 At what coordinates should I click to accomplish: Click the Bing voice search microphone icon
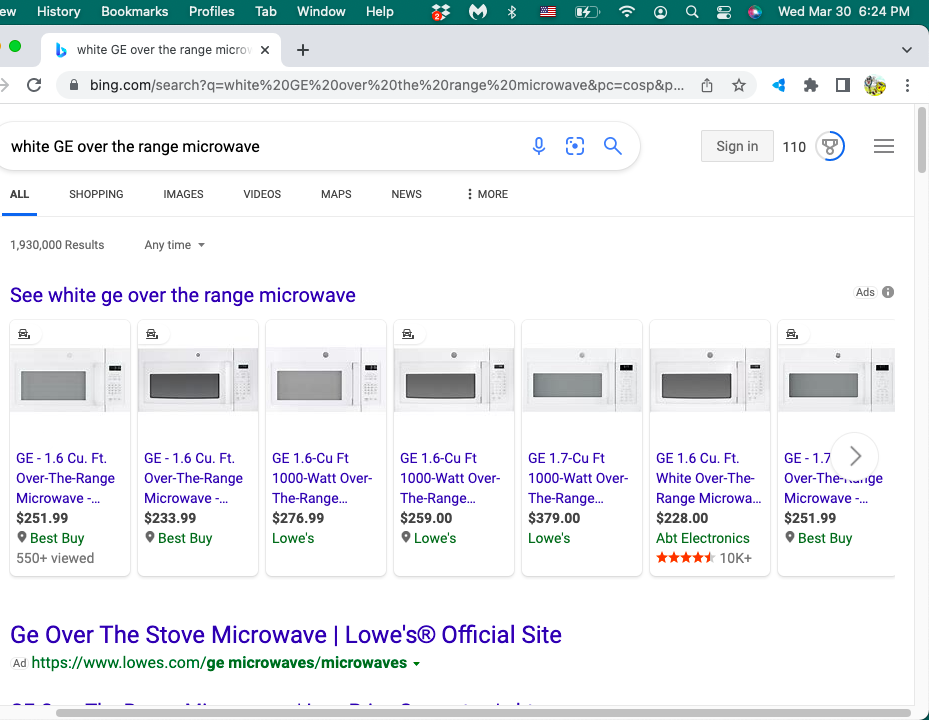pyautogui.click(x=539, y=147)
